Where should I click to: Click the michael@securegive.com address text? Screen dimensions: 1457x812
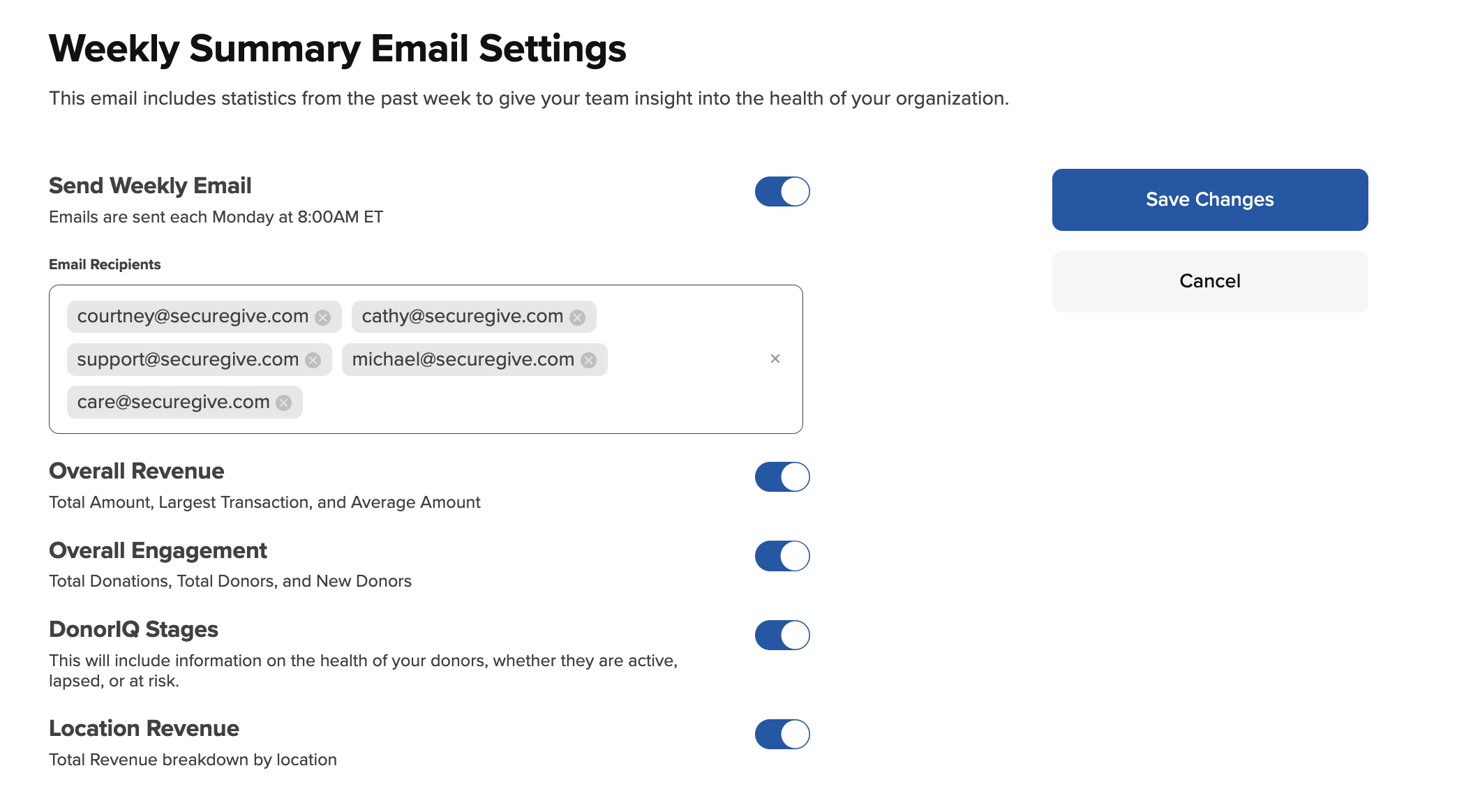point(463,359)
